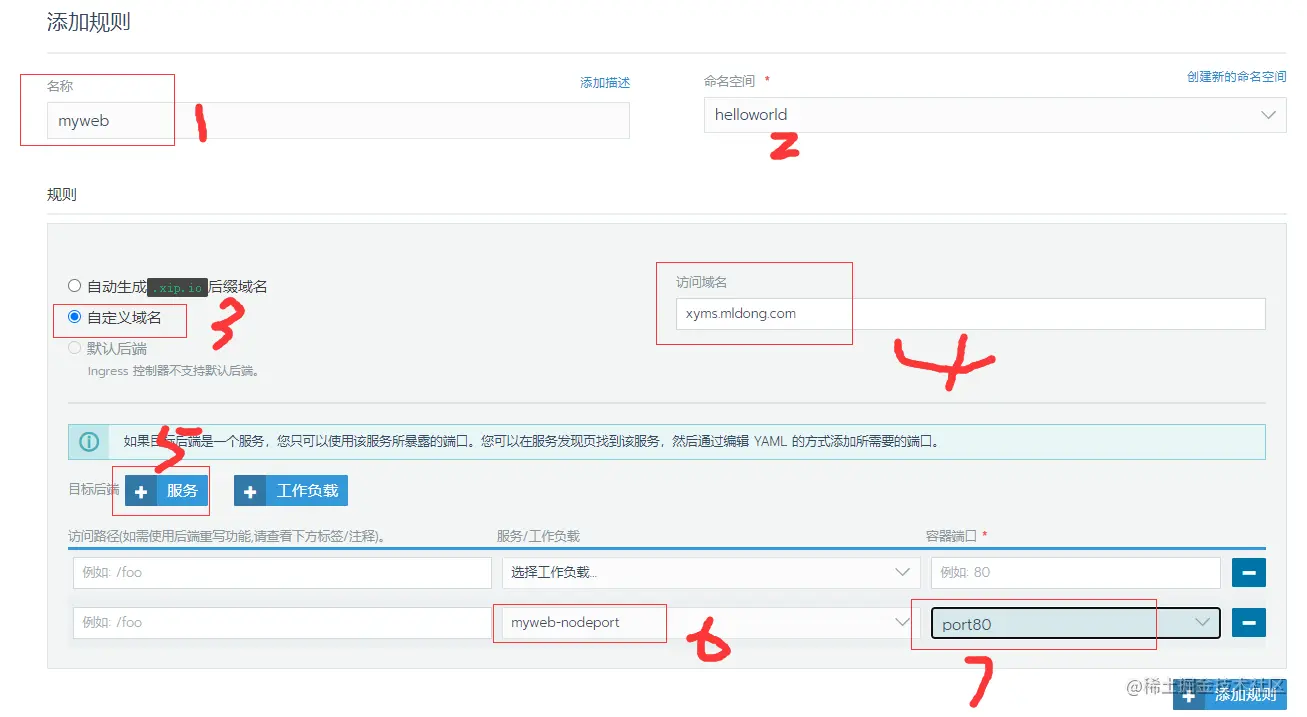The height and width of the screenshot is (717, 1307).
Task: Select the auto-generate xip.io domain radio
Action: pyautogui.click(x=75, y=286)
